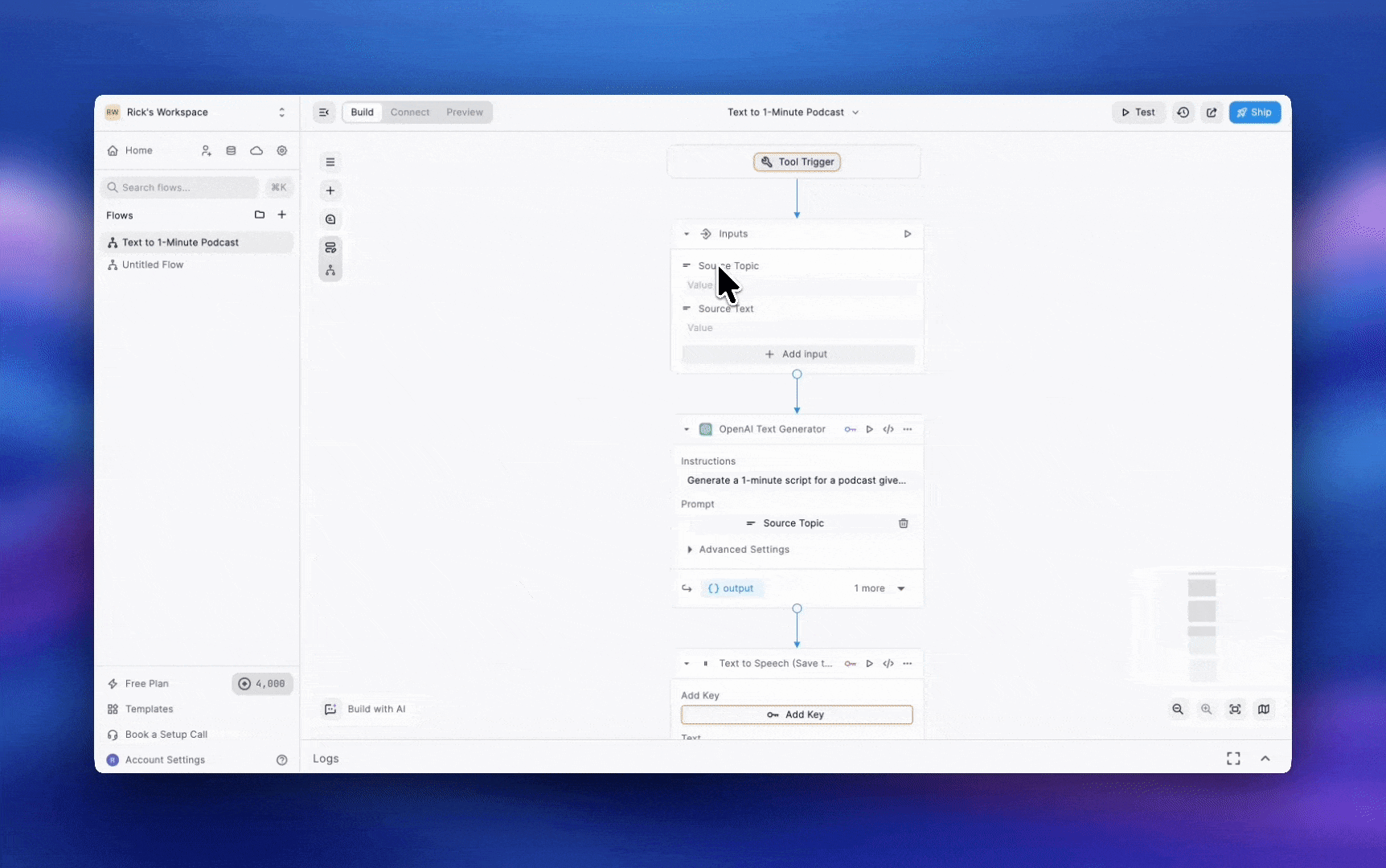
Task: Expand Logs to fullscreen
Action: click(x=1233, y=759)
